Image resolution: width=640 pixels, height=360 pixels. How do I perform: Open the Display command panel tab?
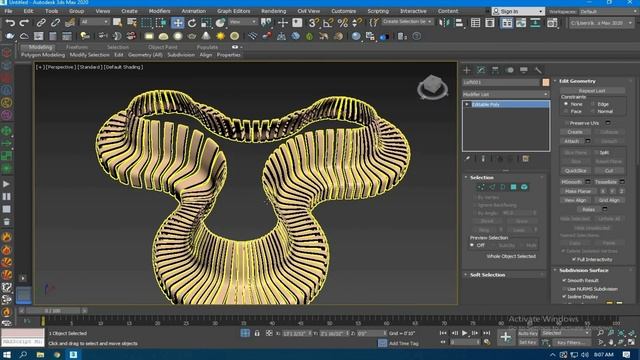pos(524,70)
